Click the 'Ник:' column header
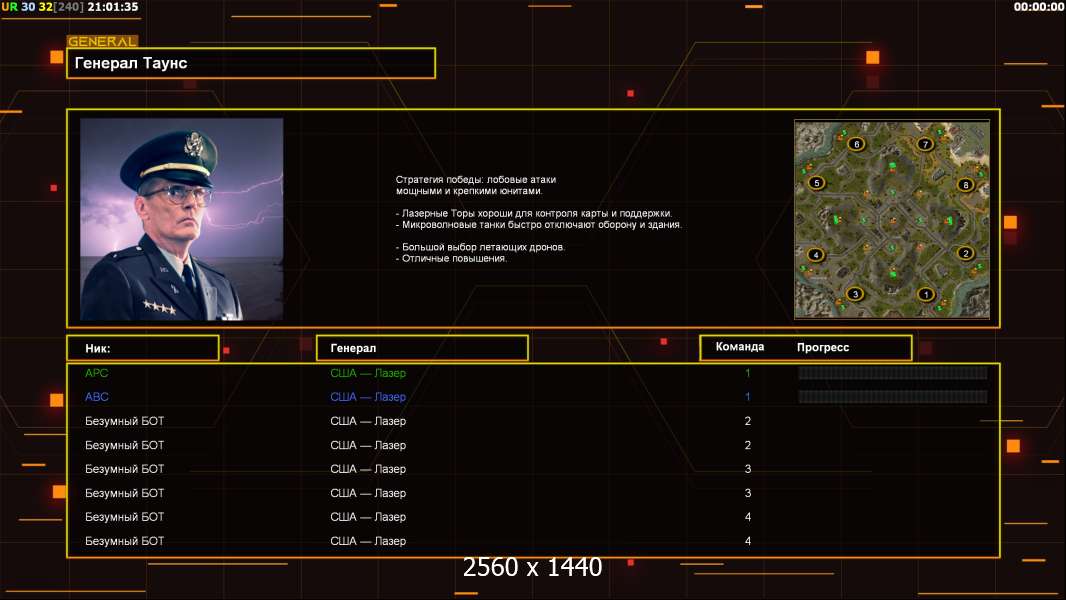This screenshot has height=600, width=1066. click(x=142, y=348)
